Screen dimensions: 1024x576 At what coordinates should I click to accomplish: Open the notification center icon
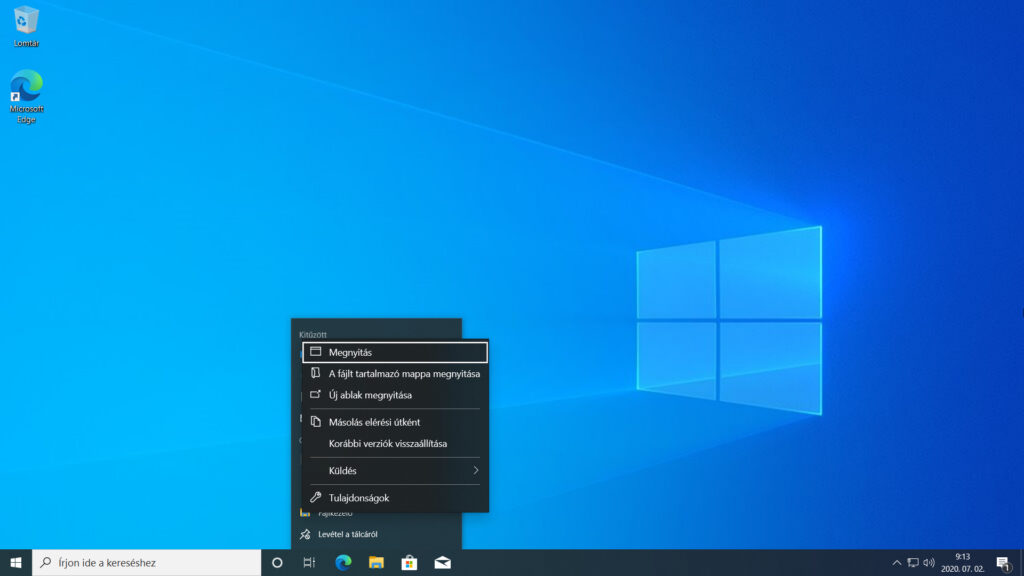click(1004, 562)
